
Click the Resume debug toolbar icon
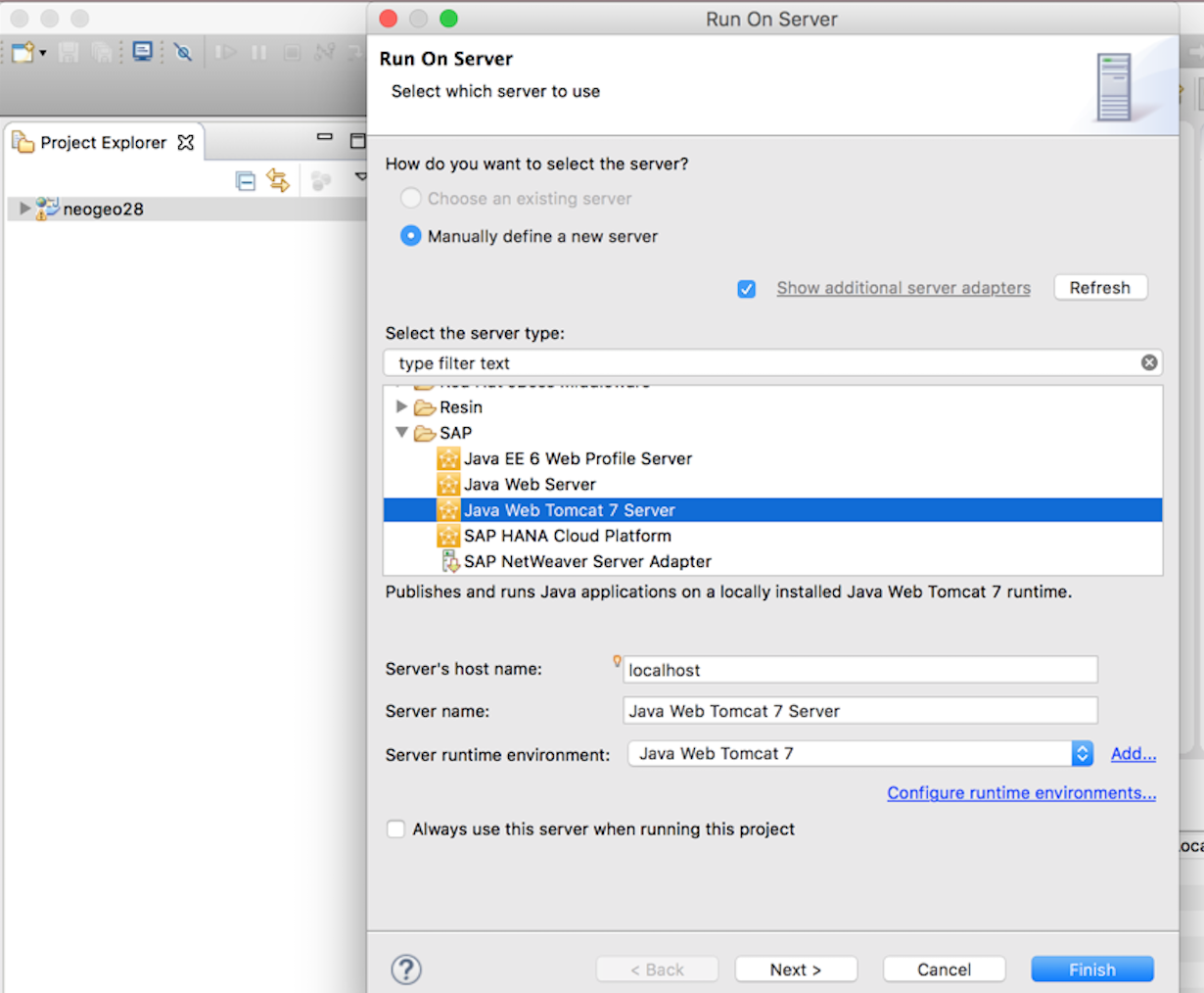(x=226, y=52)
